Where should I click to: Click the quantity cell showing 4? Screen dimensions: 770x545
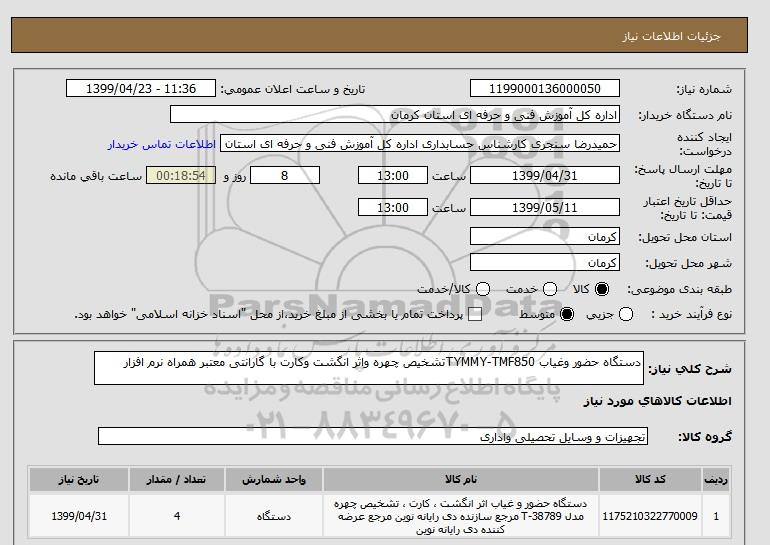tap(176, 516)
